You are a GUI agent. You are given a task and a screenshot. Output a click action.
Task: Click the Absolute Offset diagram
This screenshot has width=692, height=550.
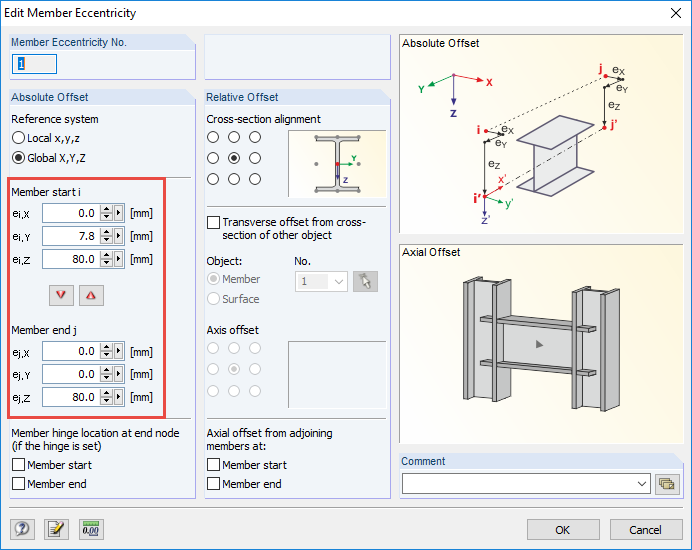click(x=542, y=134)
